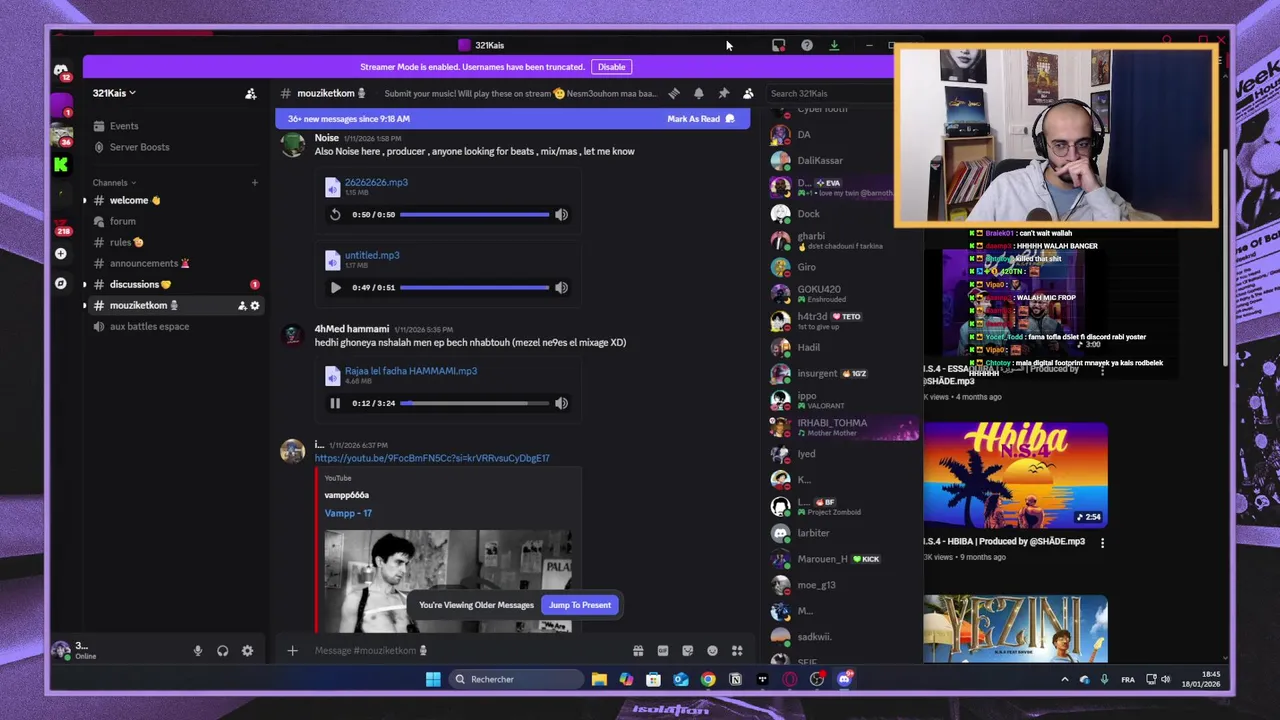The width and height of the screenshot is (1280, 720).
Task: Open the mouziketkom channel settings gear
Action: (255, 306)
